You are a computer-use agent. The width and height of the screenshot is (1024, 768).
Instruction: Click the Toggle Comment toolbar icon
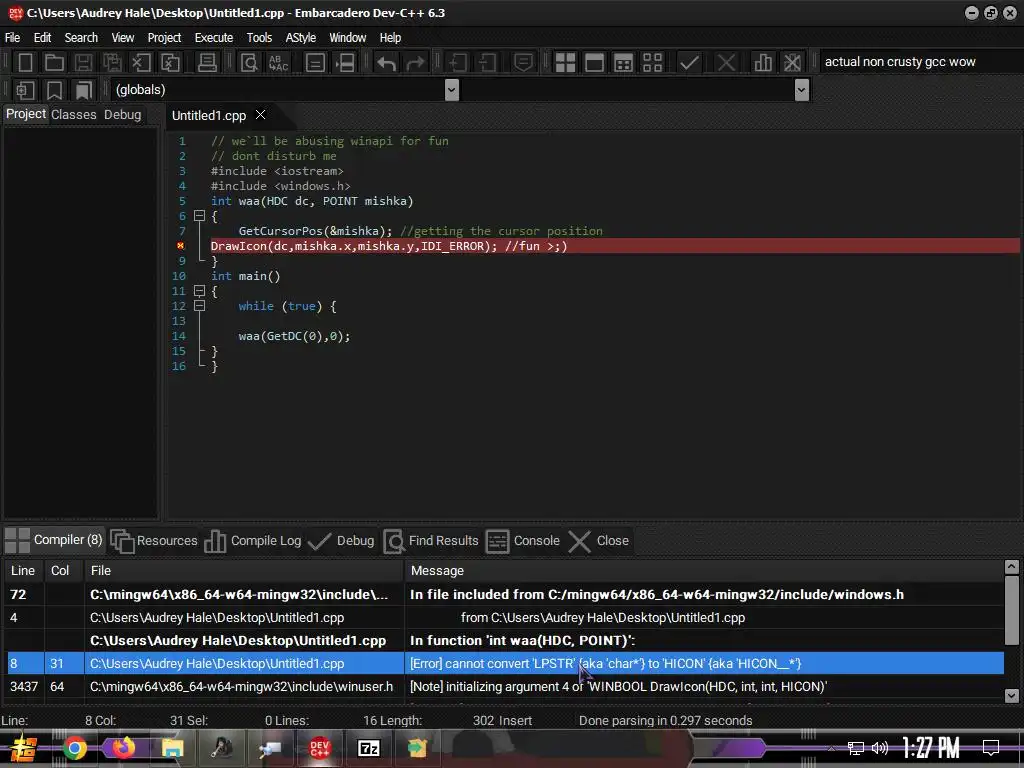pyautogui.click(x=523, y=63)
